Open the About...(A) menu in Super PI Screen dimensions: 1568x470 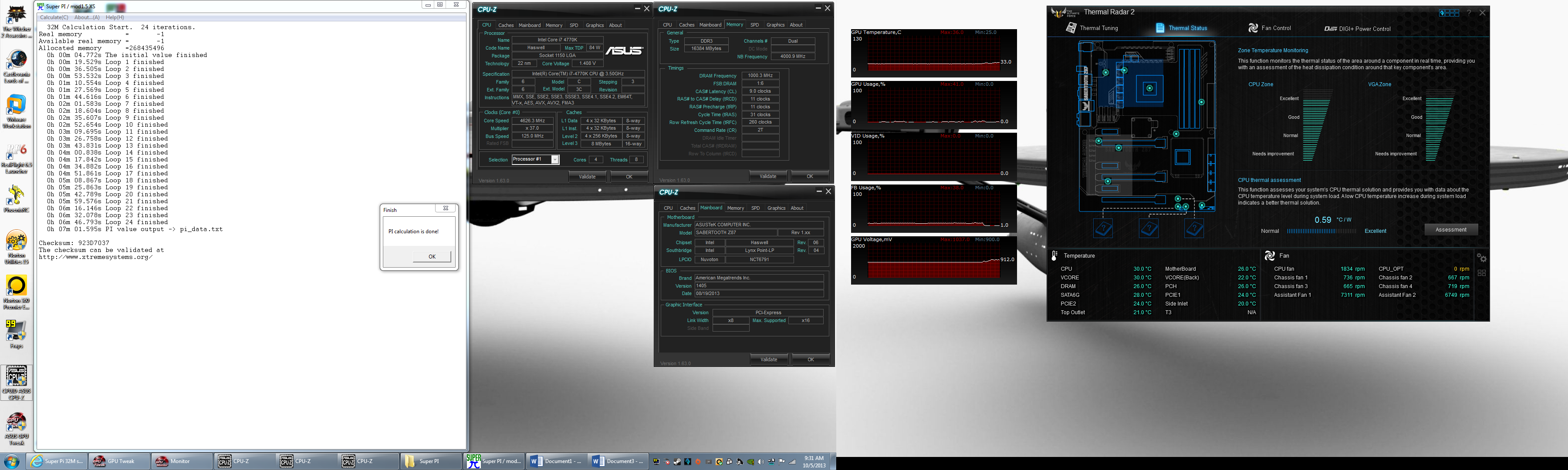coord(87,18)
